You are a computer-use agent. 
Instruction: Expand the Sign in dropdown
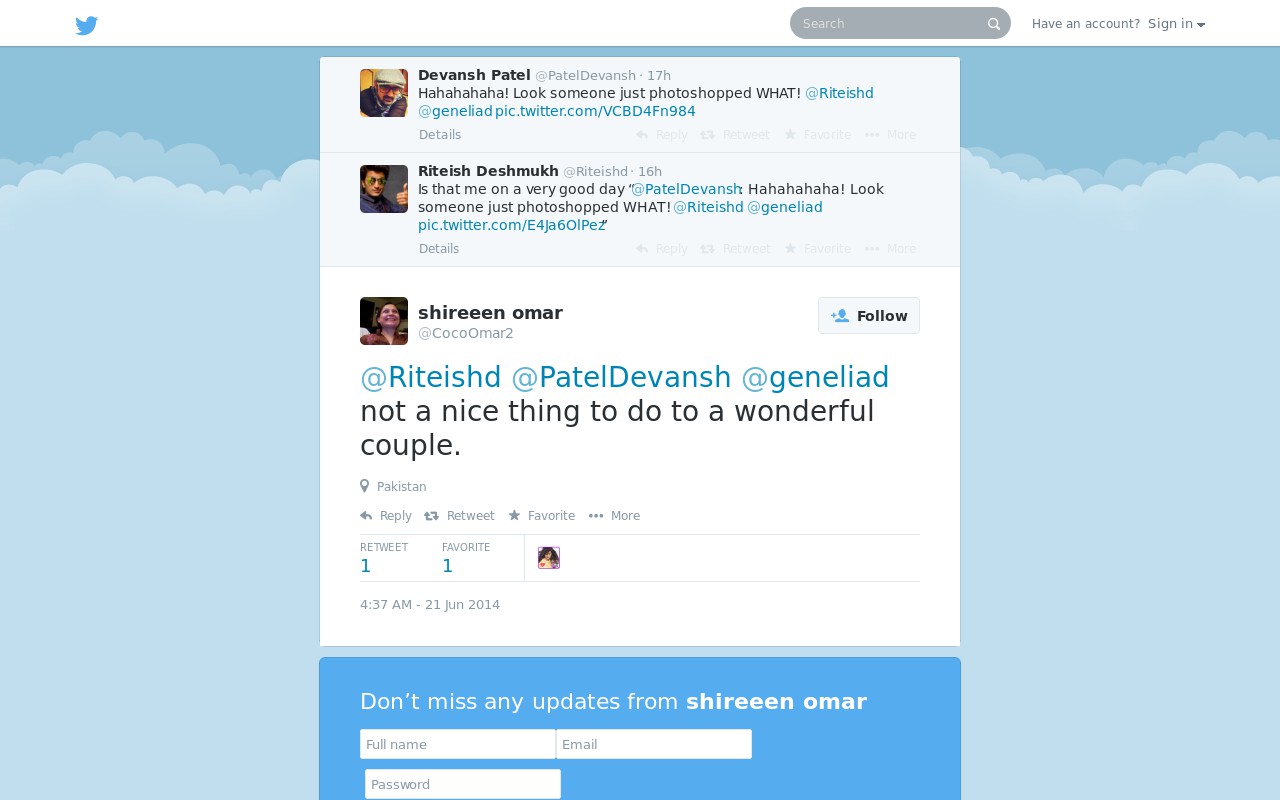tap(1176, 24)
